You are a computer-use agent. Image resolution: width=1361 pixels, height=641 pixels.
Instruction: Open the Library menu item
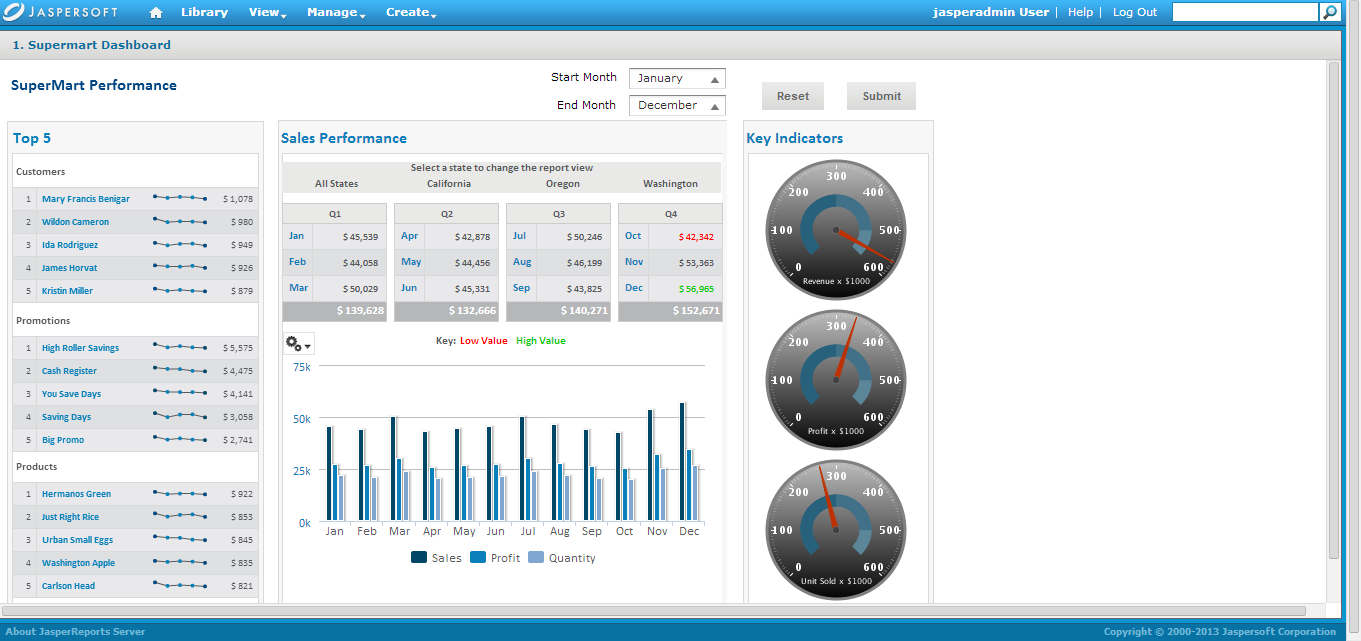coord(204,12)
